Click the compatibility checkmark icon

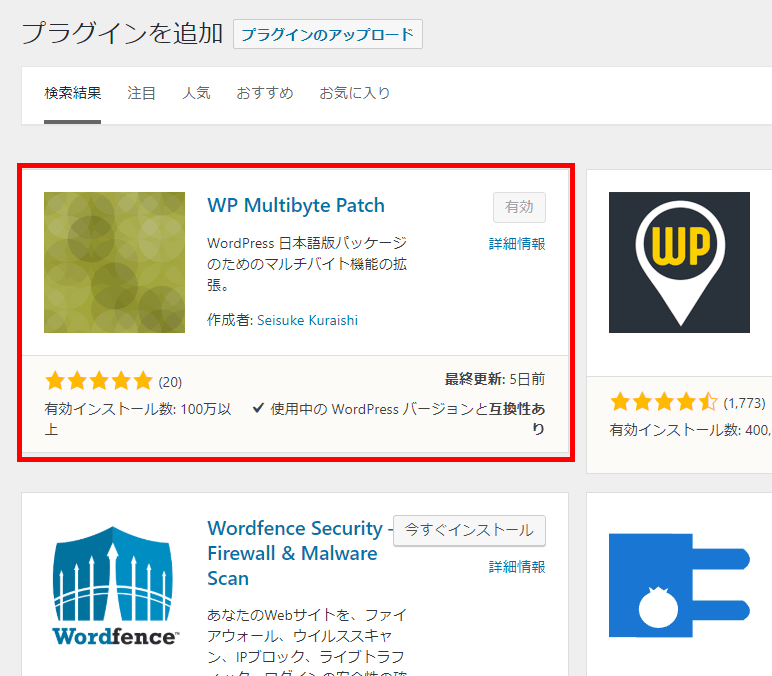pos(258,408)
